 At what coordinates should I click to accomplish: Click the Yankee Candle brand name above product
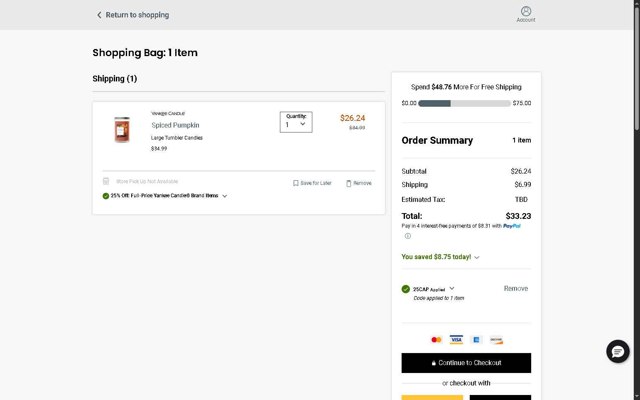click(x=168, y=113)
